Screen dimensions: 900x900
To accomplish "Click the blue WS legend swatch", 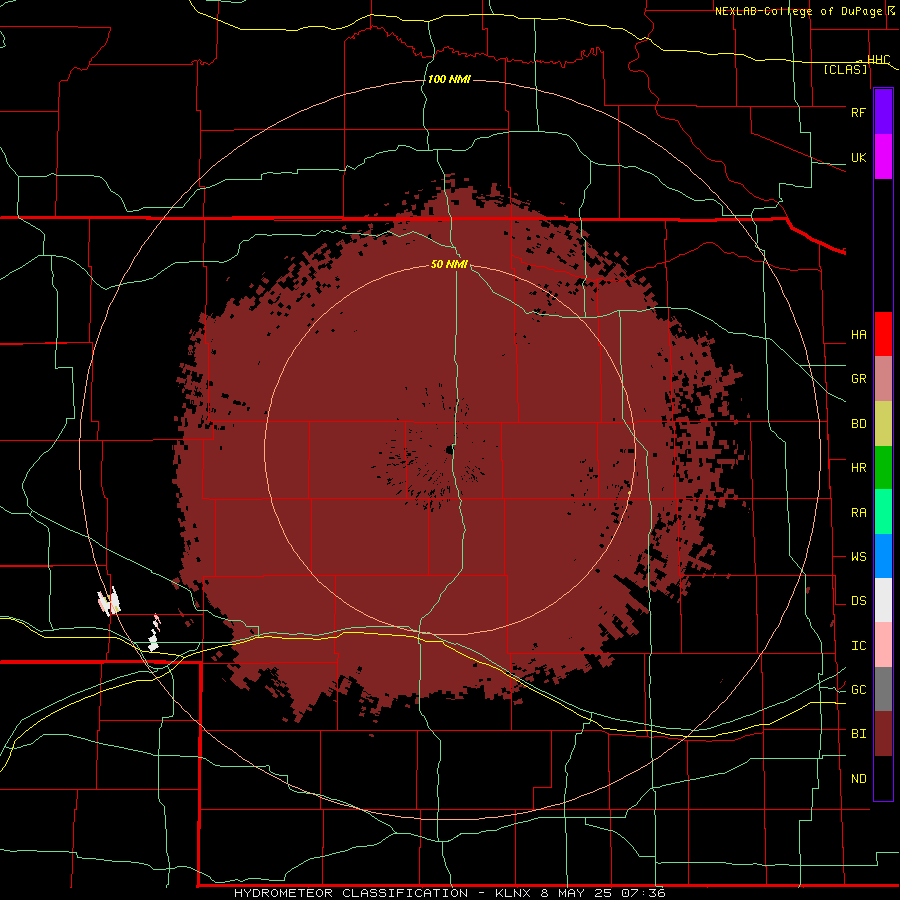I will click(x=883, y=556).
